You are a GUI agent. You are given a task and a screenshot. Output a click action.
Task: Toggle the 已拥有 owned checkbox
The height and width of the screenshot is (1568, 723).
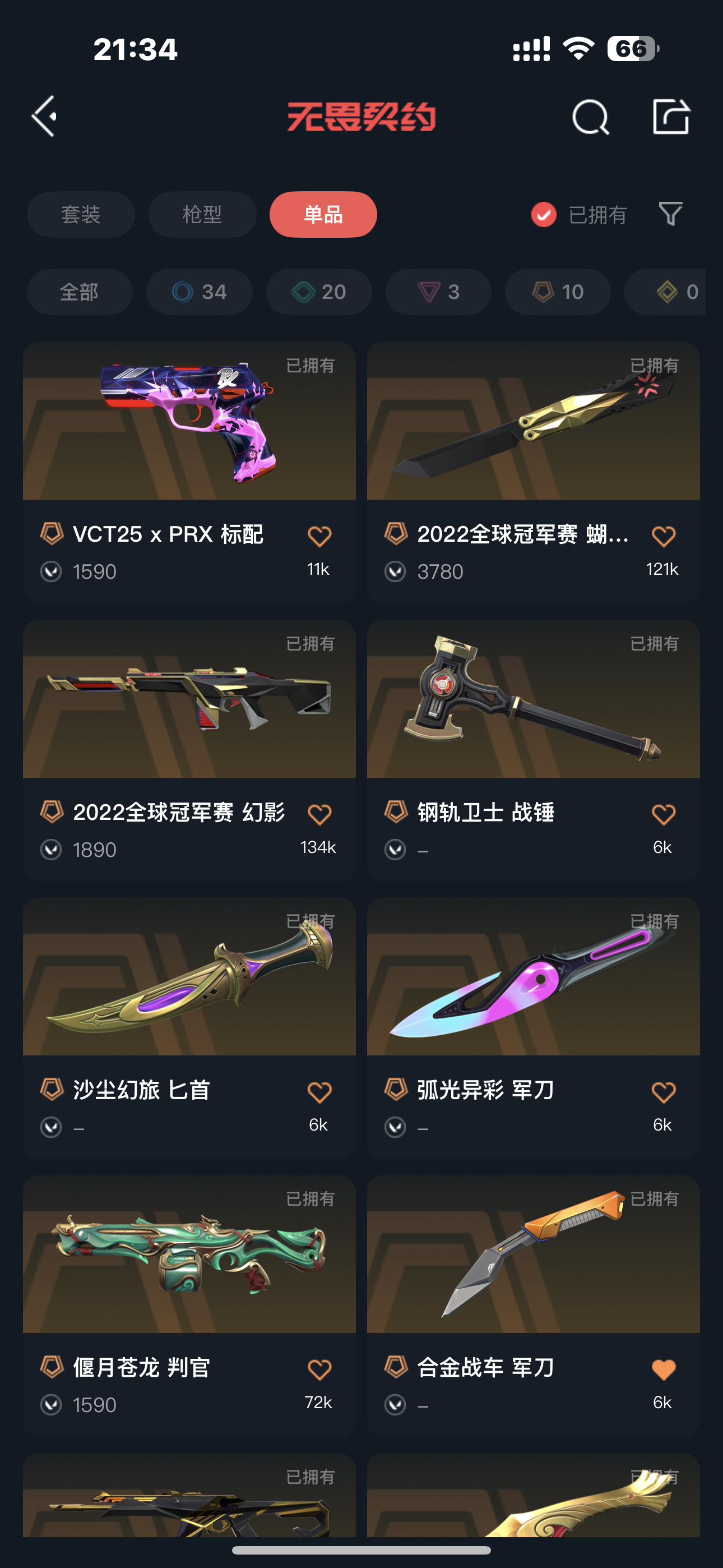544,214
